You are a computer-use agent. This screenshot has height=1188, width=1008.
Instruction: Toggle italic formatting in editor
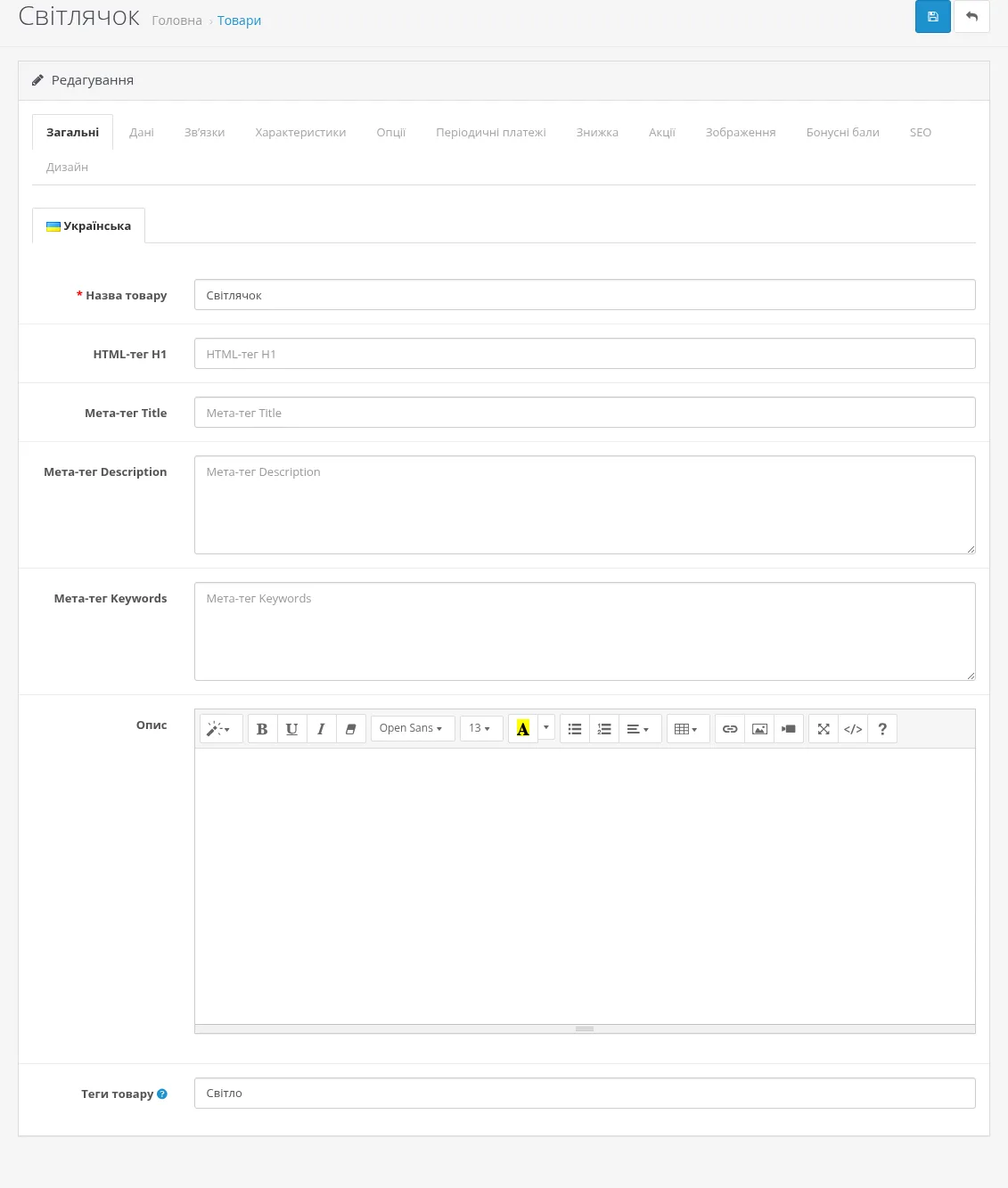click(321, 729)
